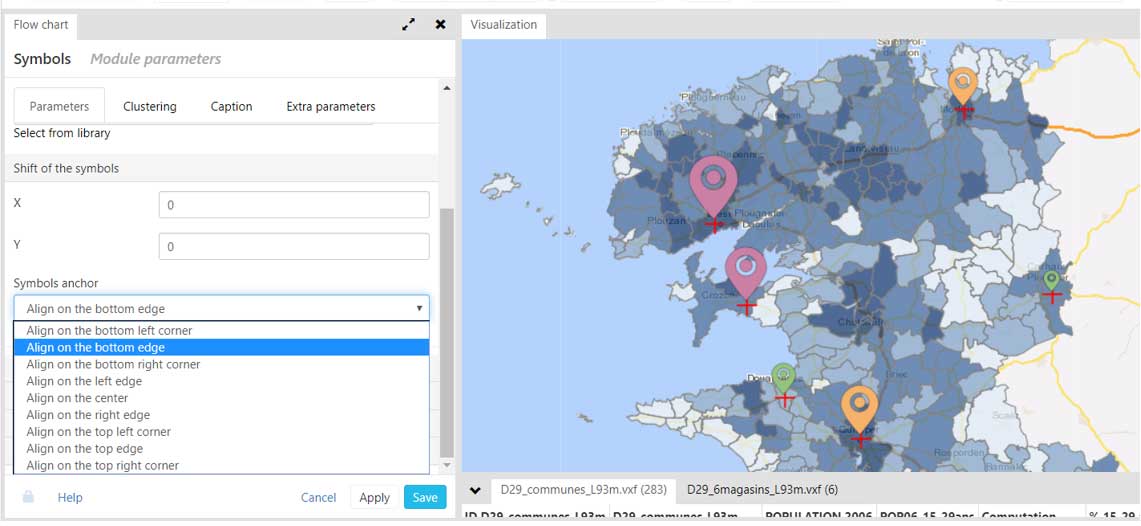This screenshot has width=1141, height=526.
Task: Open D29_communes_L93m.vxf (283) data tab
Action: (584, 490)
